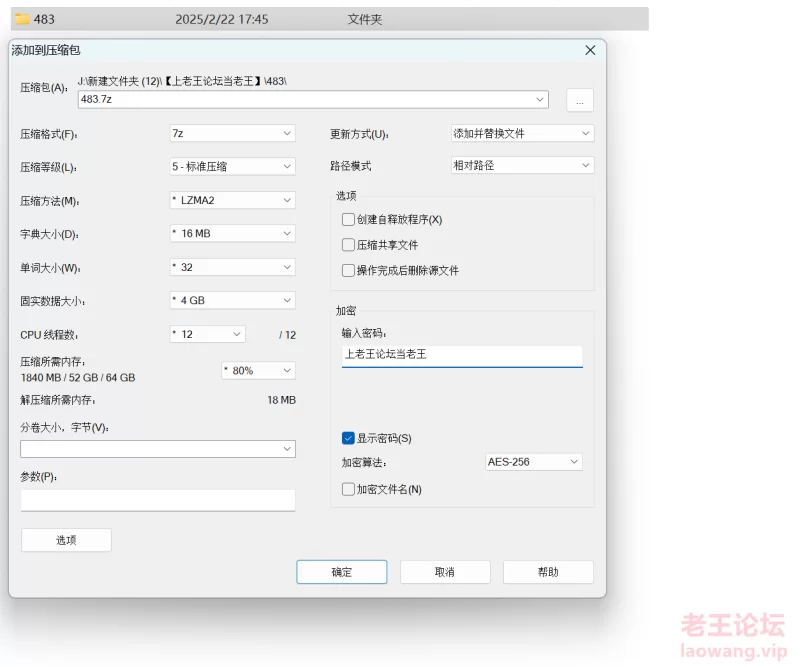Viewport: 800px width, 667px height.
Task: Uncheck the show password checkbox
Action: [348, 438]
